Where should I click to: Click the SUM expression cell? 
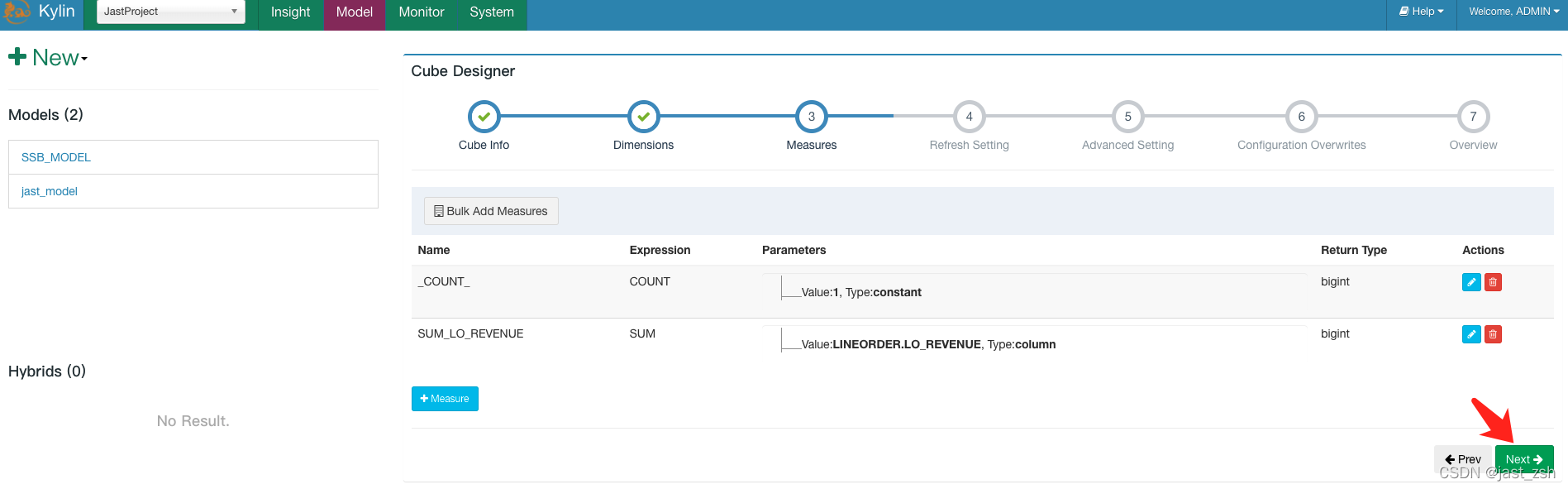642,333
